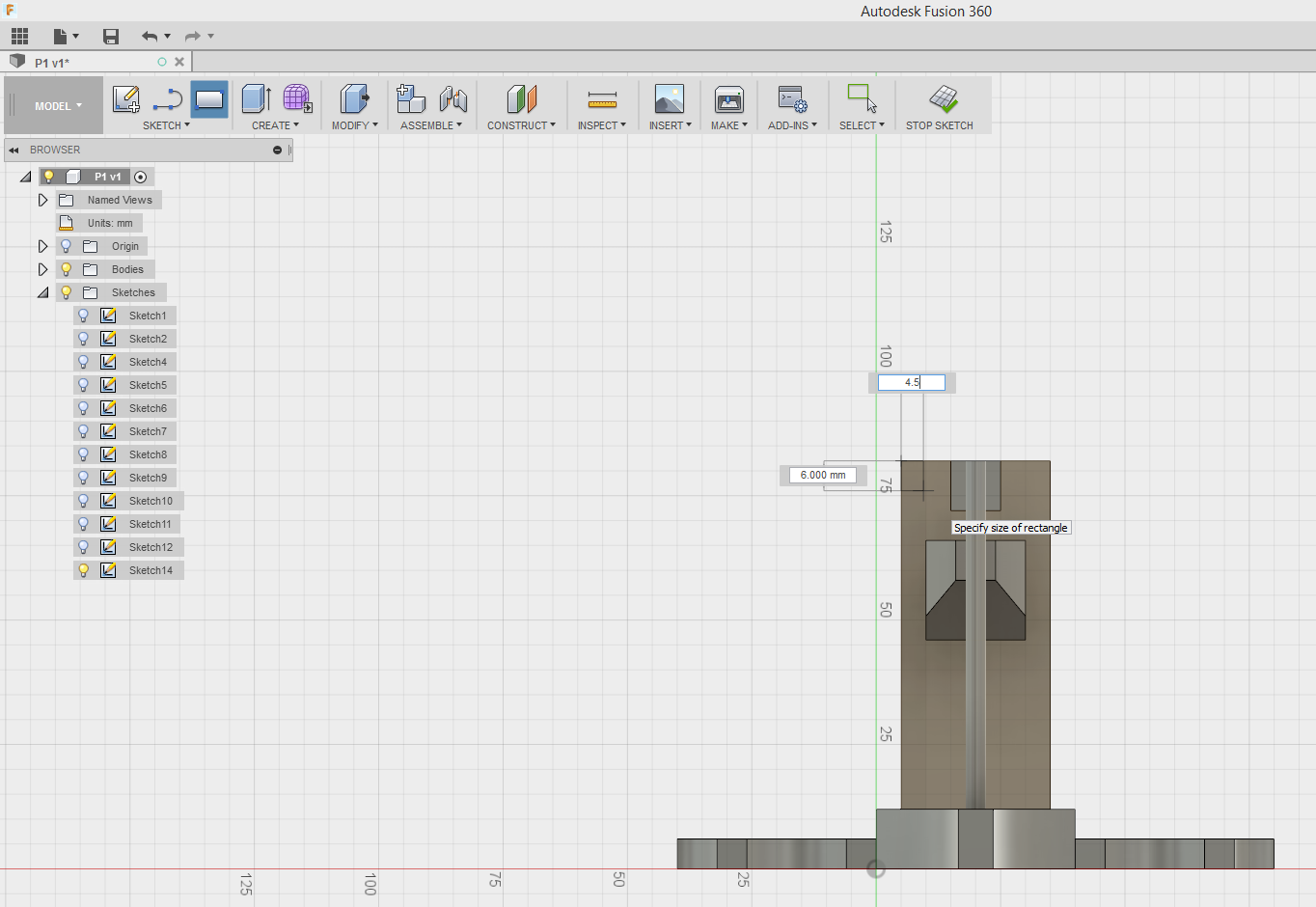Select Sketch6 in the browser tree
The width and height of the screenshot is (1316, 907).
pos(148,408)
